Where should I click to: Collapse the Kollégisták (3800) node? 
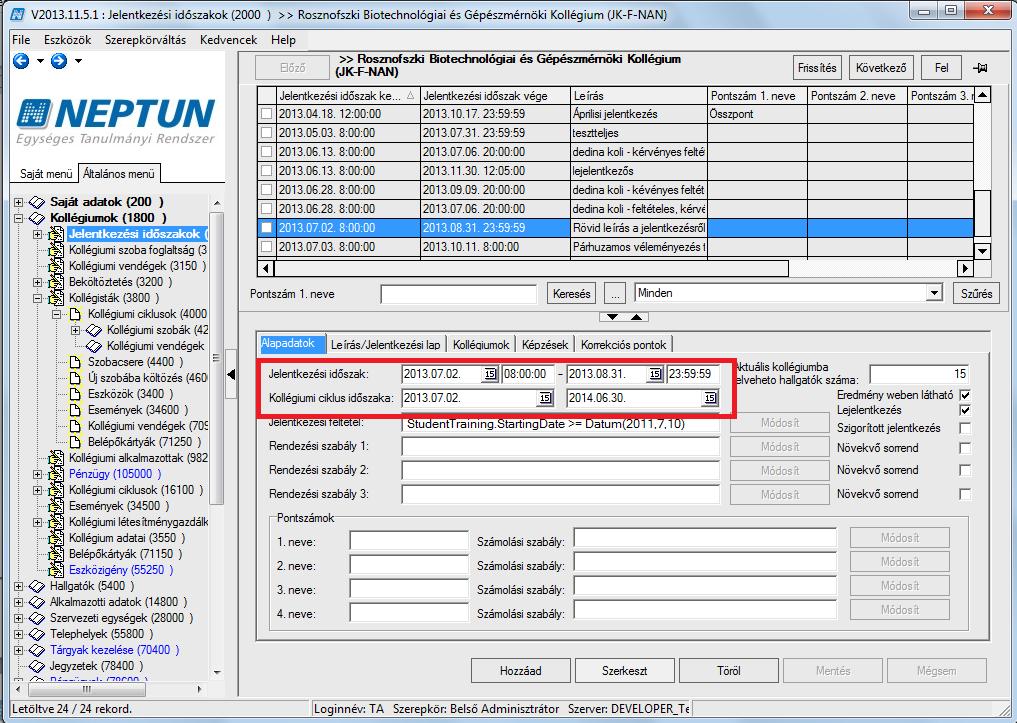38,298
